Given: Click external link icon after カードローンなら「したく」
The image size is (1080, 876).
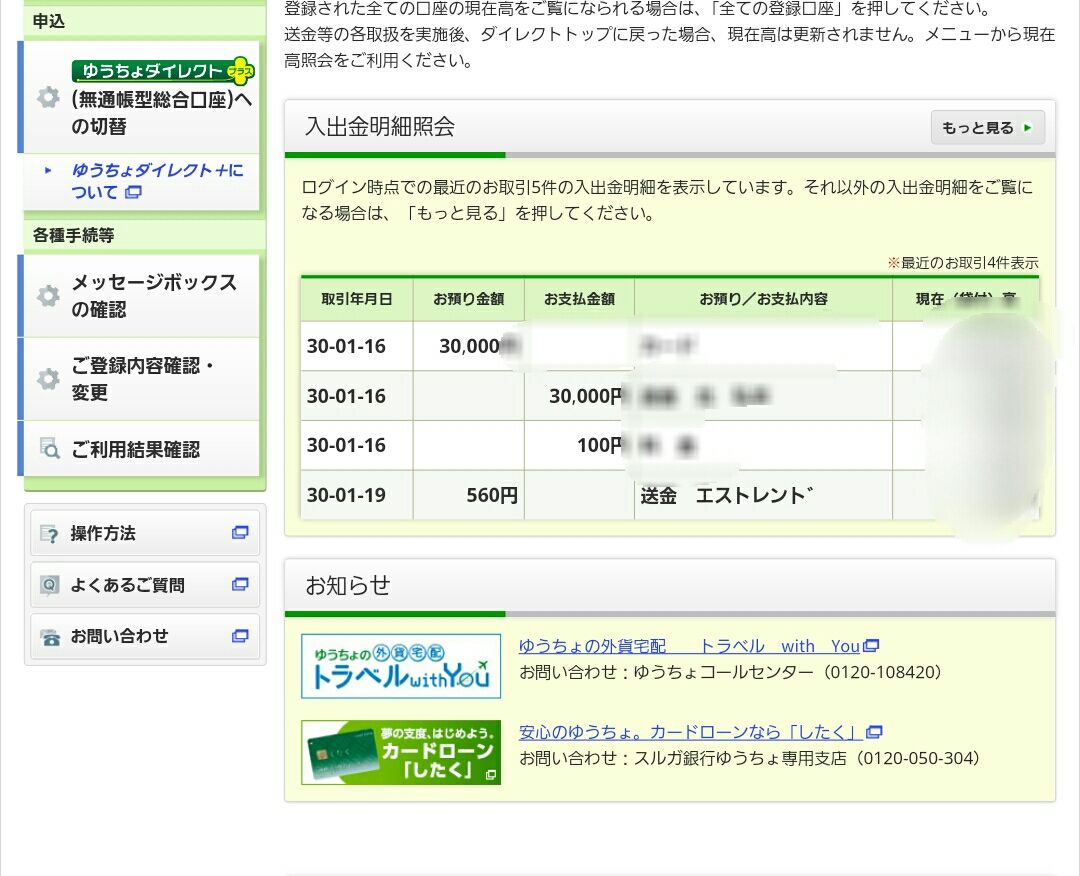Looking at the screenshot, I should pos(875,731).
